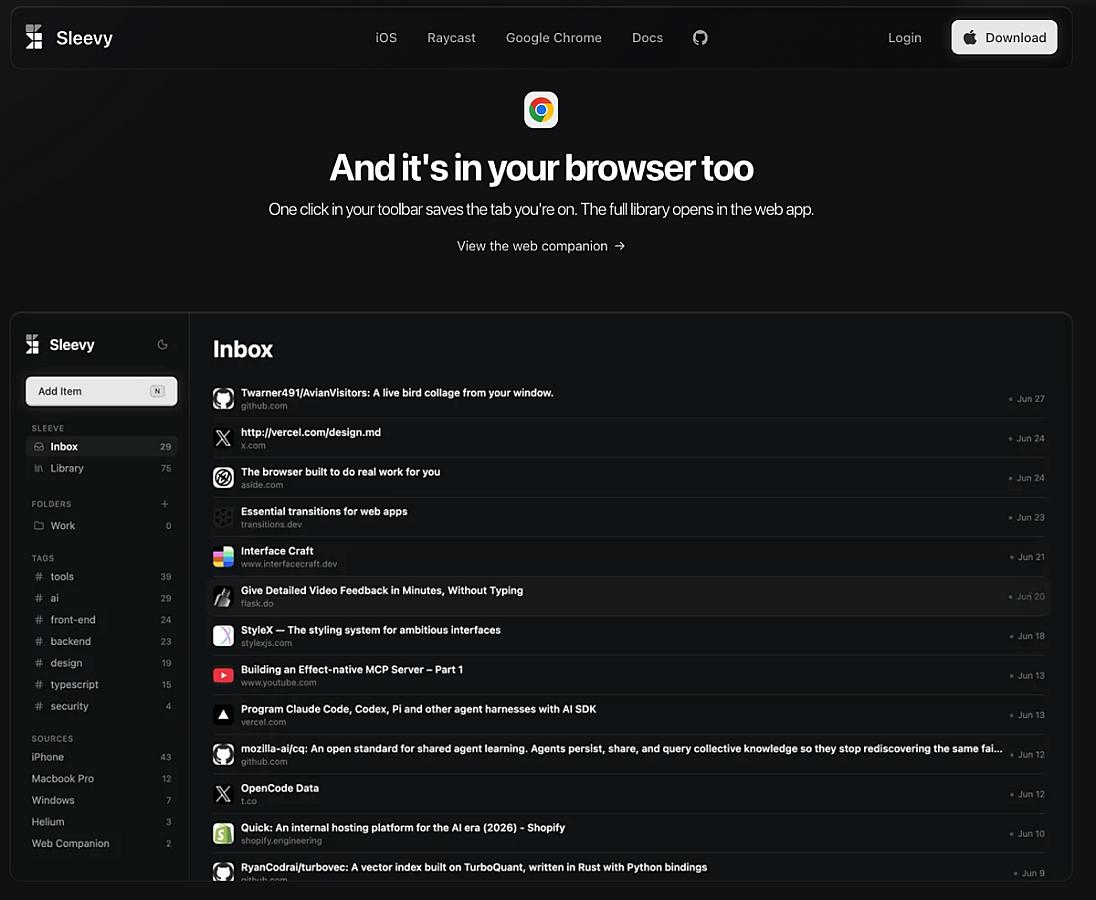Click Shopify icon beside Quick hosting item
Screen dimensions: 1096x900
click(x=223, y=834)
